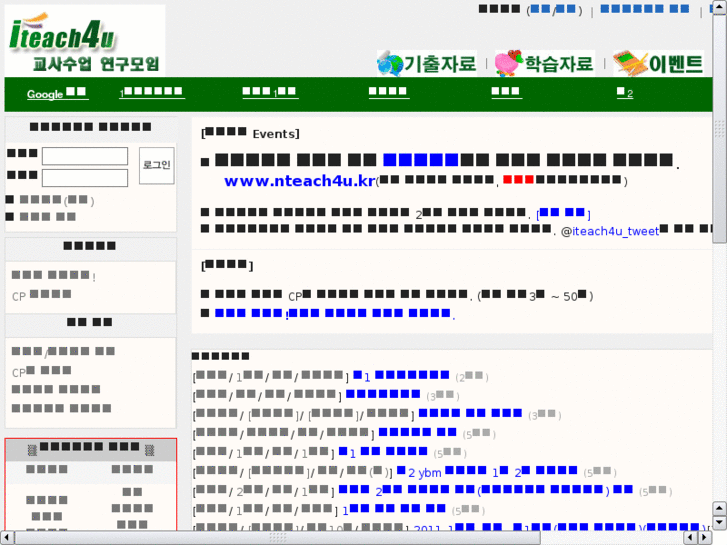Select the green navigation item ending in 2

pyautogui.click(x=625, y=93)
